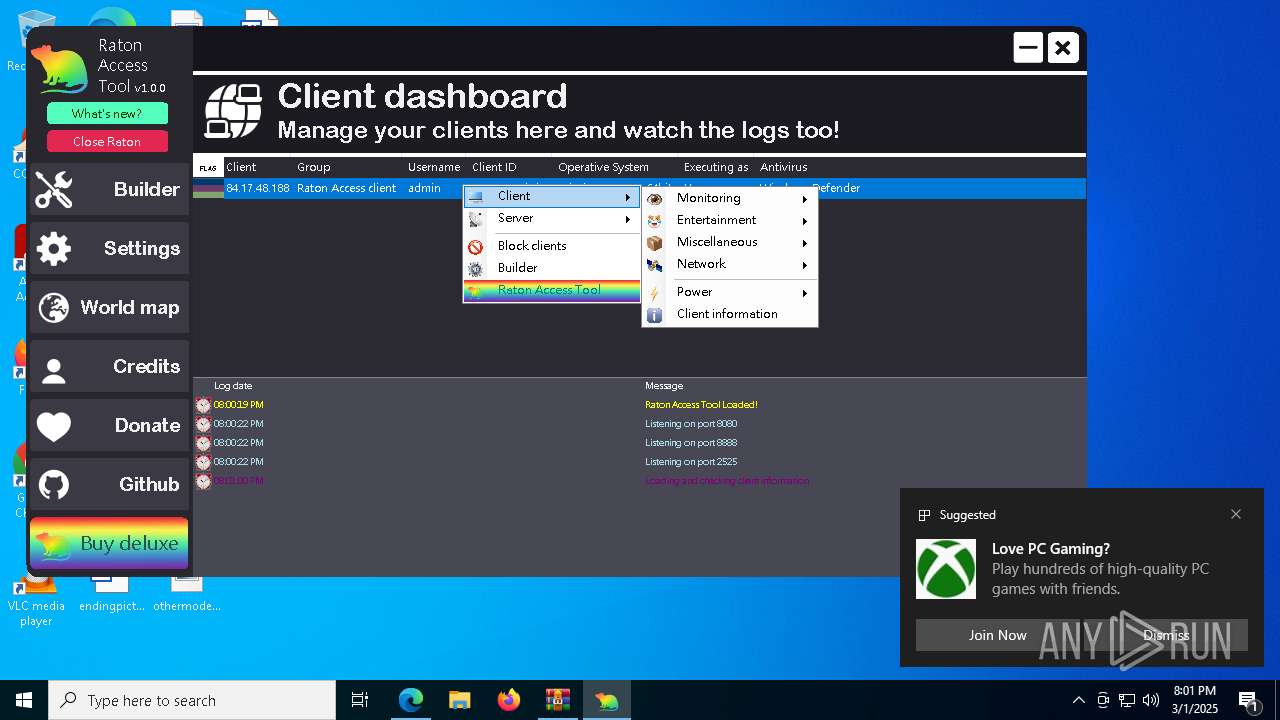Click the globe icon beside World map

point(54,308)
